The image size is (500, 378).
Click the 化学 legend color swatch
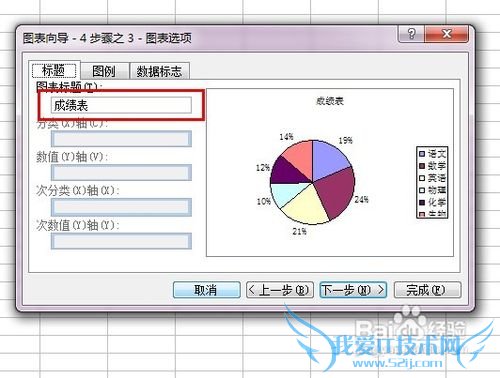pos(422,202)
